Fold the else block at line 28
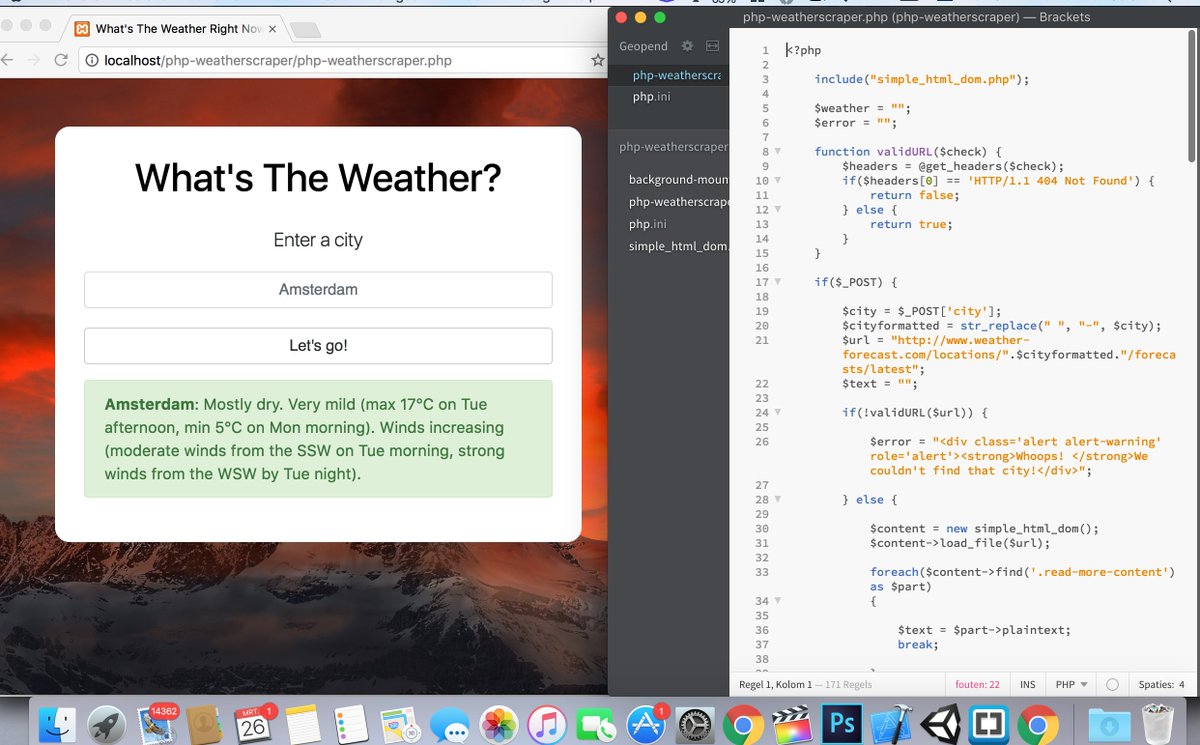 tap(778, 499)
